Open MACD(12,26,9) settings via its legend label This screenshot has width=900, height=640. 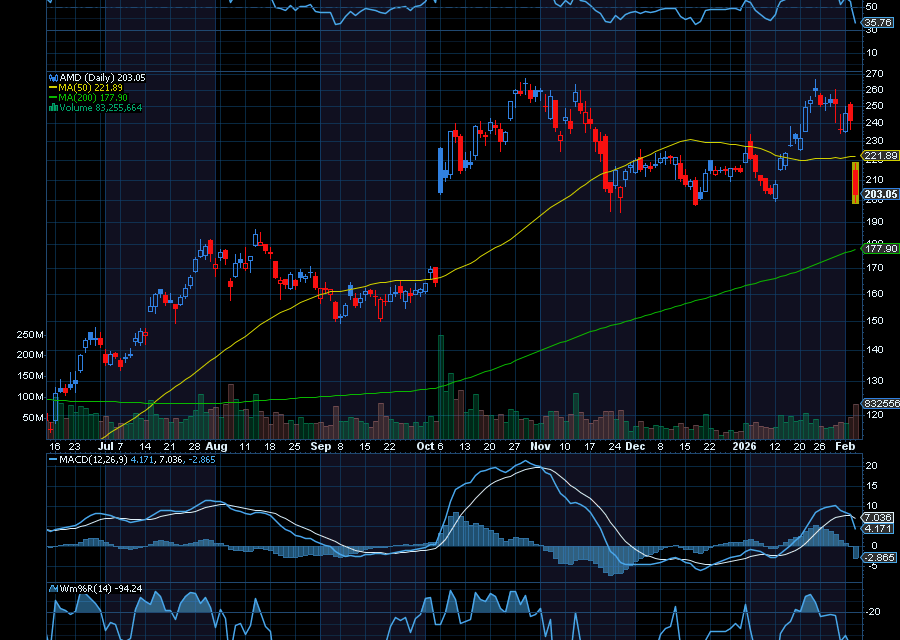pos(95,462)
